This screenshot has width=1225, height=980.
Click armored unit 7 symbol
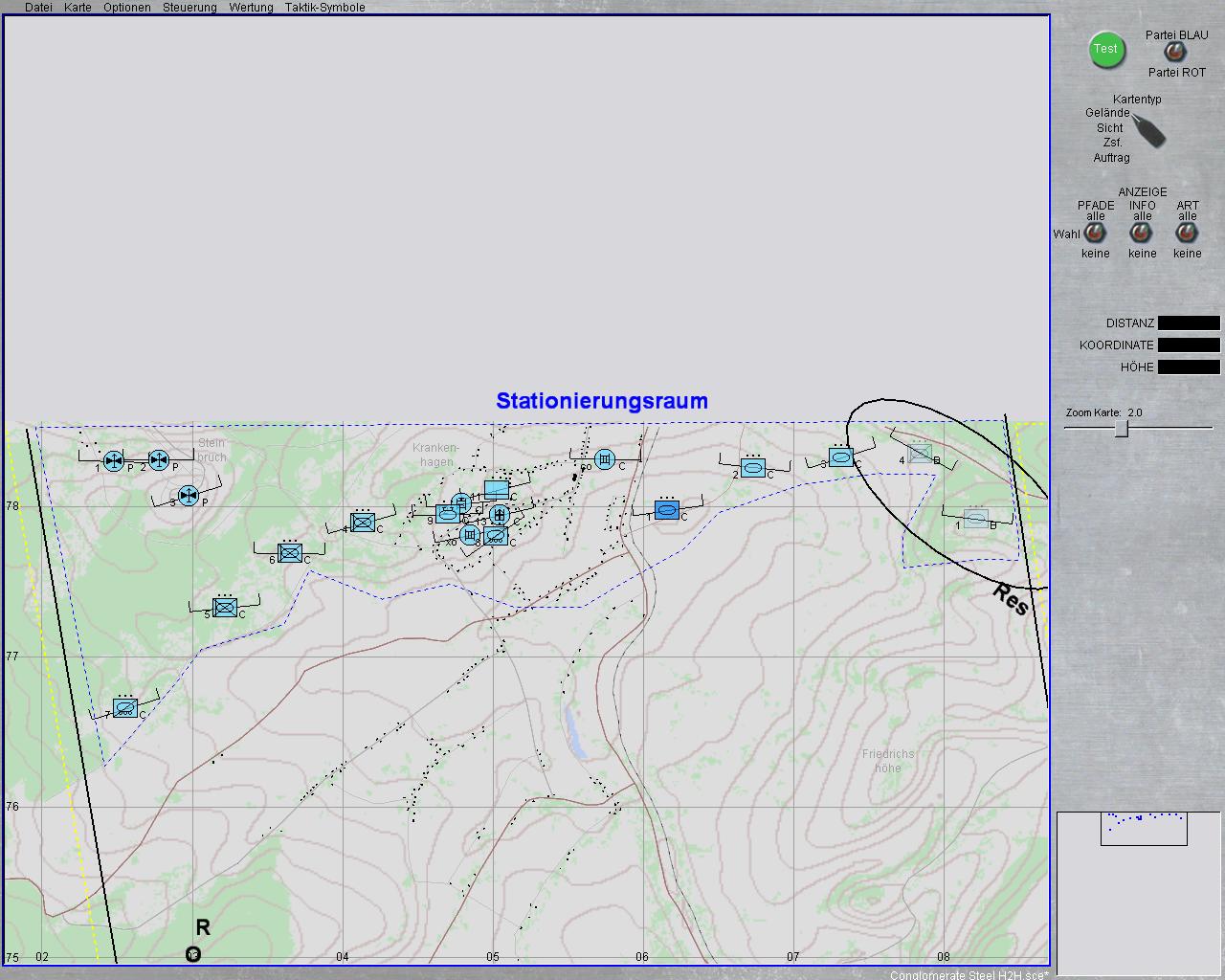[x=125, y=707]
